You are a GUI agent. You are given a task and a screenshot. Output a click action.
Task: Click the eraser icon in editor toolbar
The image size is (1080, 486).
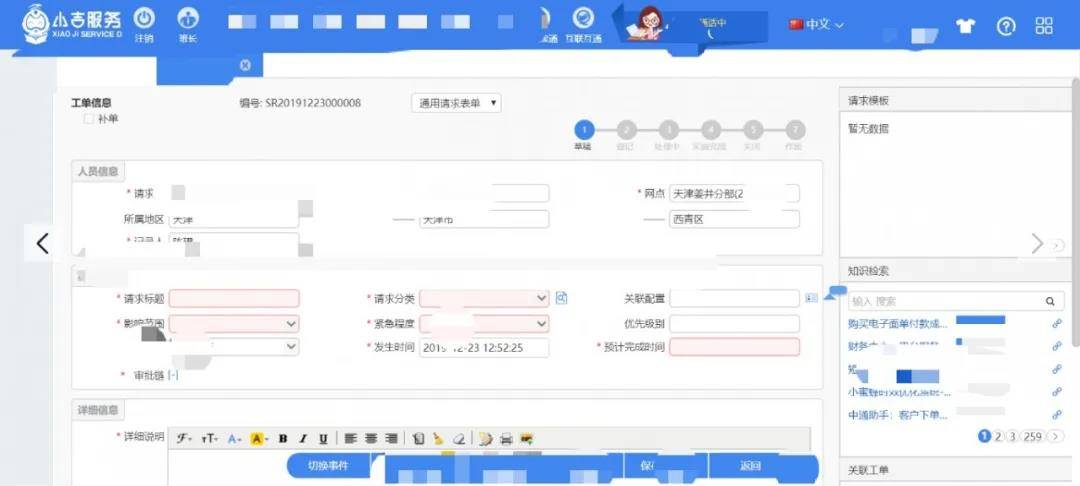pyautogui.click(x=457, y=439)
